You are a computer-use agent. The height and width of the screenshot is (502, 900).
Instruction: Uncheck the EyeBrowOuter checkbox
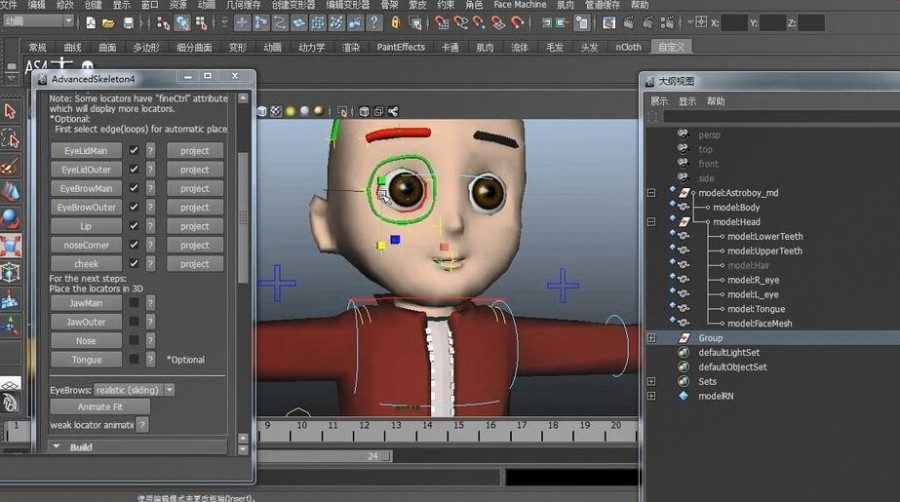pyautogui.click(x=134, y=207)
